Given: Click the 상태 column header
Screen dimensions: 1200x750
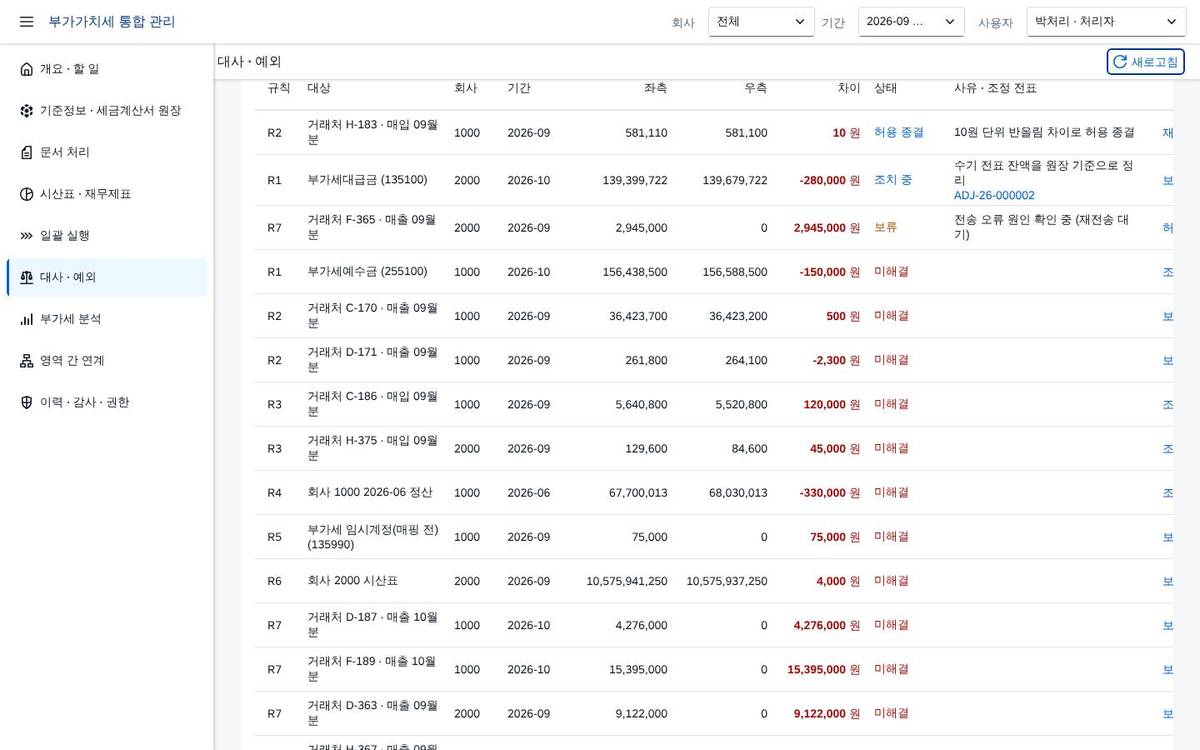Looking at the screenshot, I should (x=886, y=88).
